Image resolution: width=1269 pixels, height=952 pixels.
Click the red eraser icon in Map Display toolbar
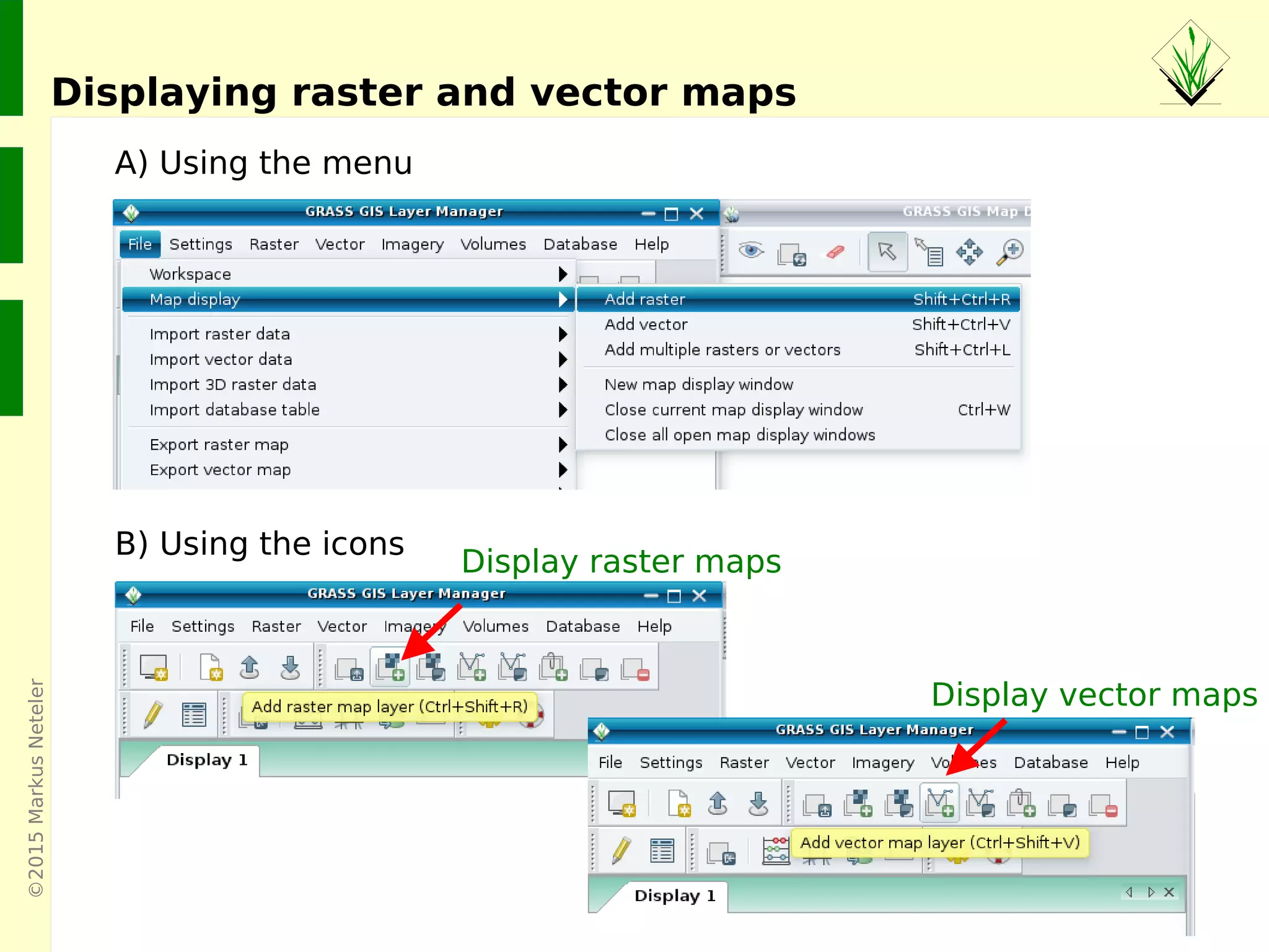835,251
